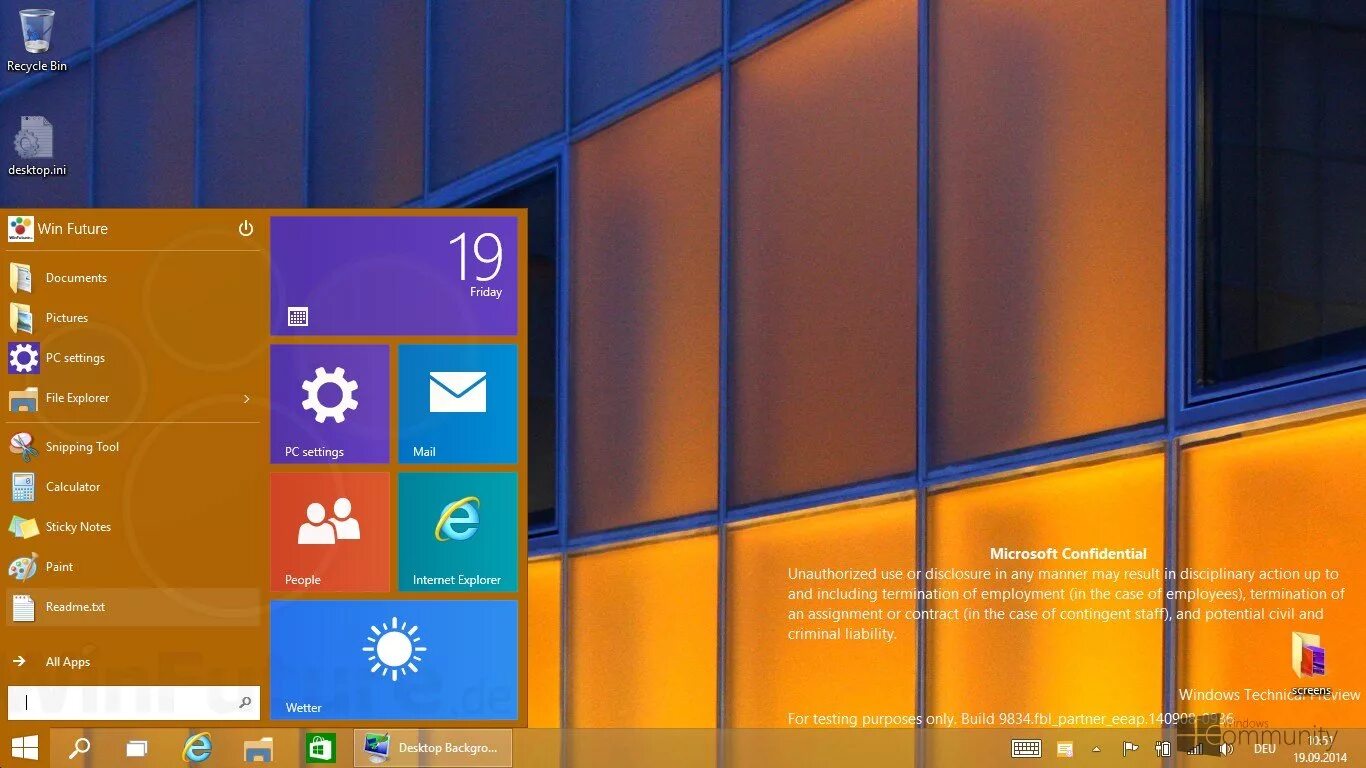
Task: Launch the Snipping Tool
Action: point(133,447)
